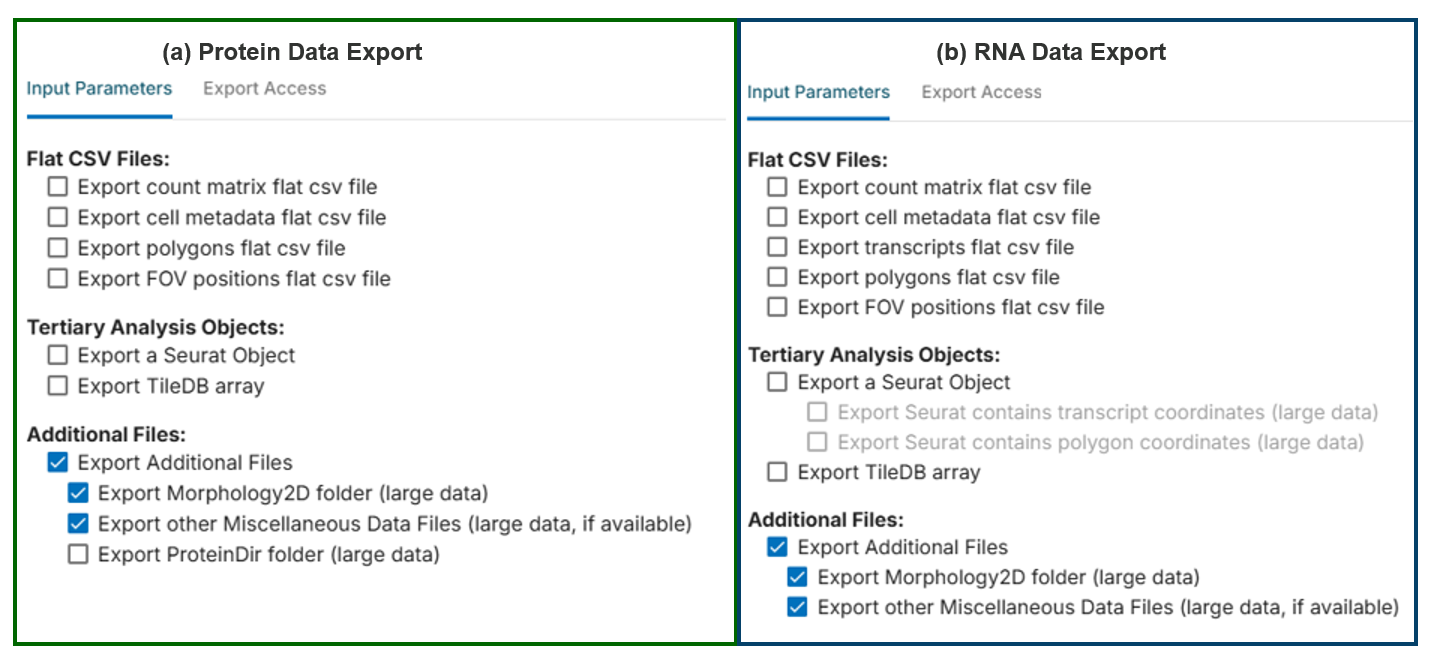Check Export a Seurat Object in Protein panel
This screenshot has width=1444, height=658.
tap(58, 355)
